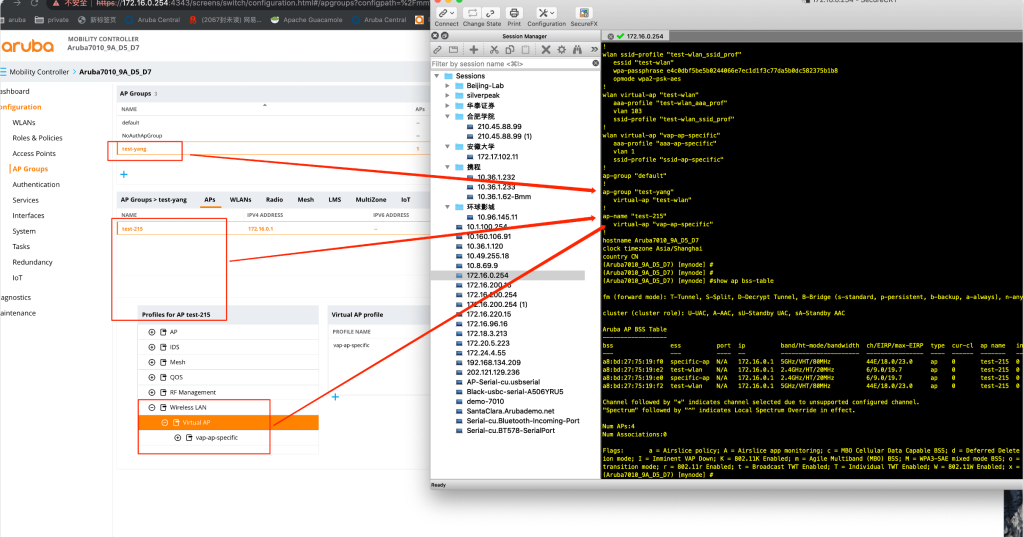Viewport: 1024px width, 537px height.
Task: Click the RF Management profile document icon
Action: (x=163, y=393)
